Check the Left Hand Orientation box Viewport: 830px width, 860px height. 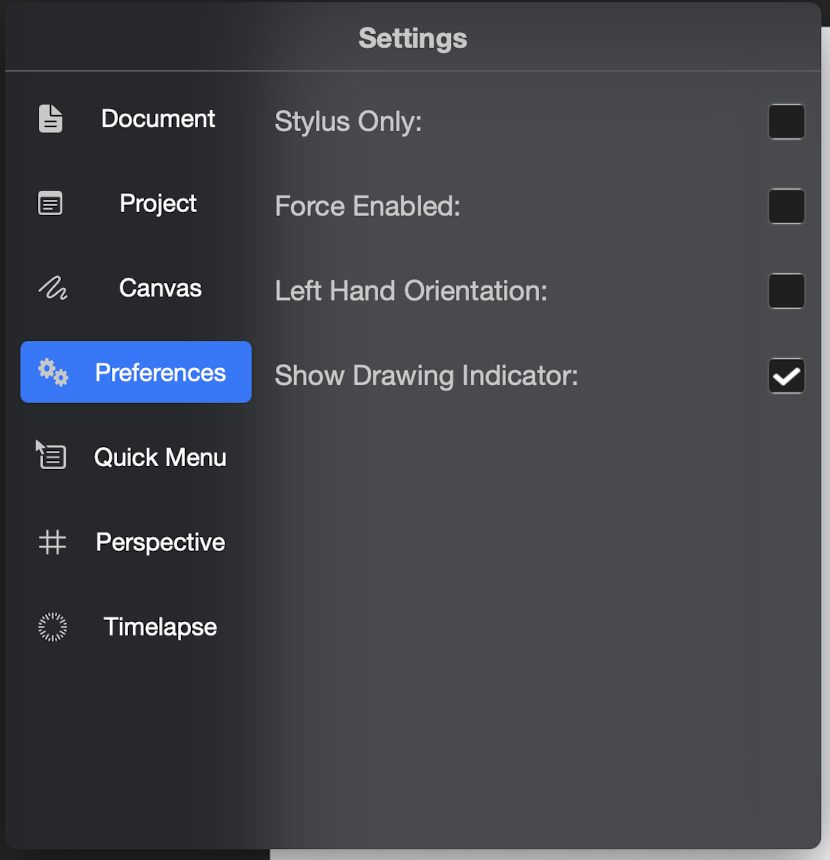(786, 292)
